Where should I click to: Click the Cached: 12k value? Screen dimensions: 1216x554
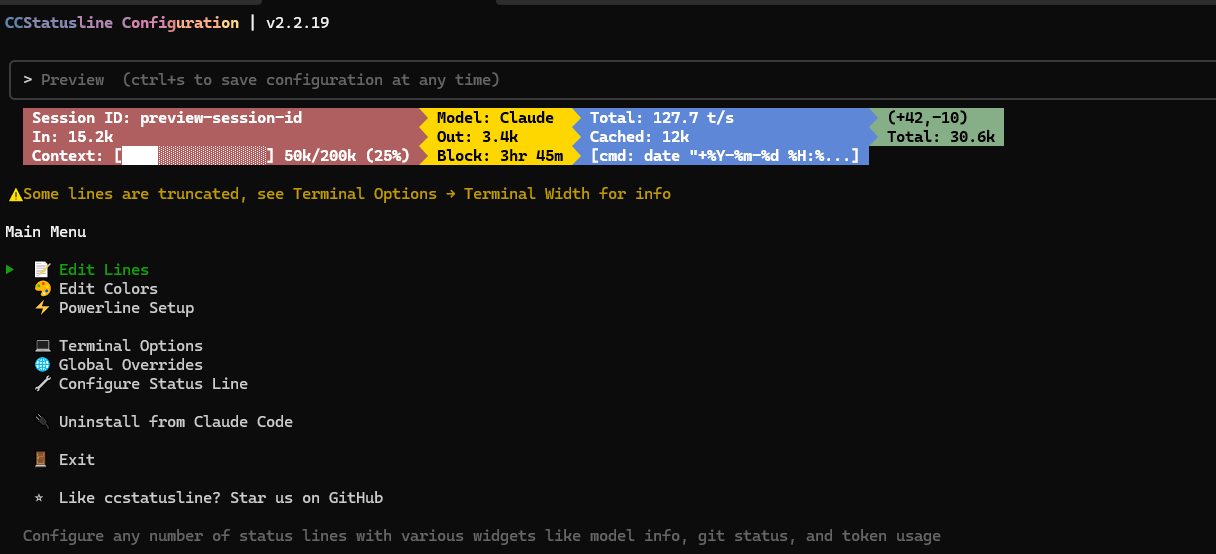[x=639, y=137]
